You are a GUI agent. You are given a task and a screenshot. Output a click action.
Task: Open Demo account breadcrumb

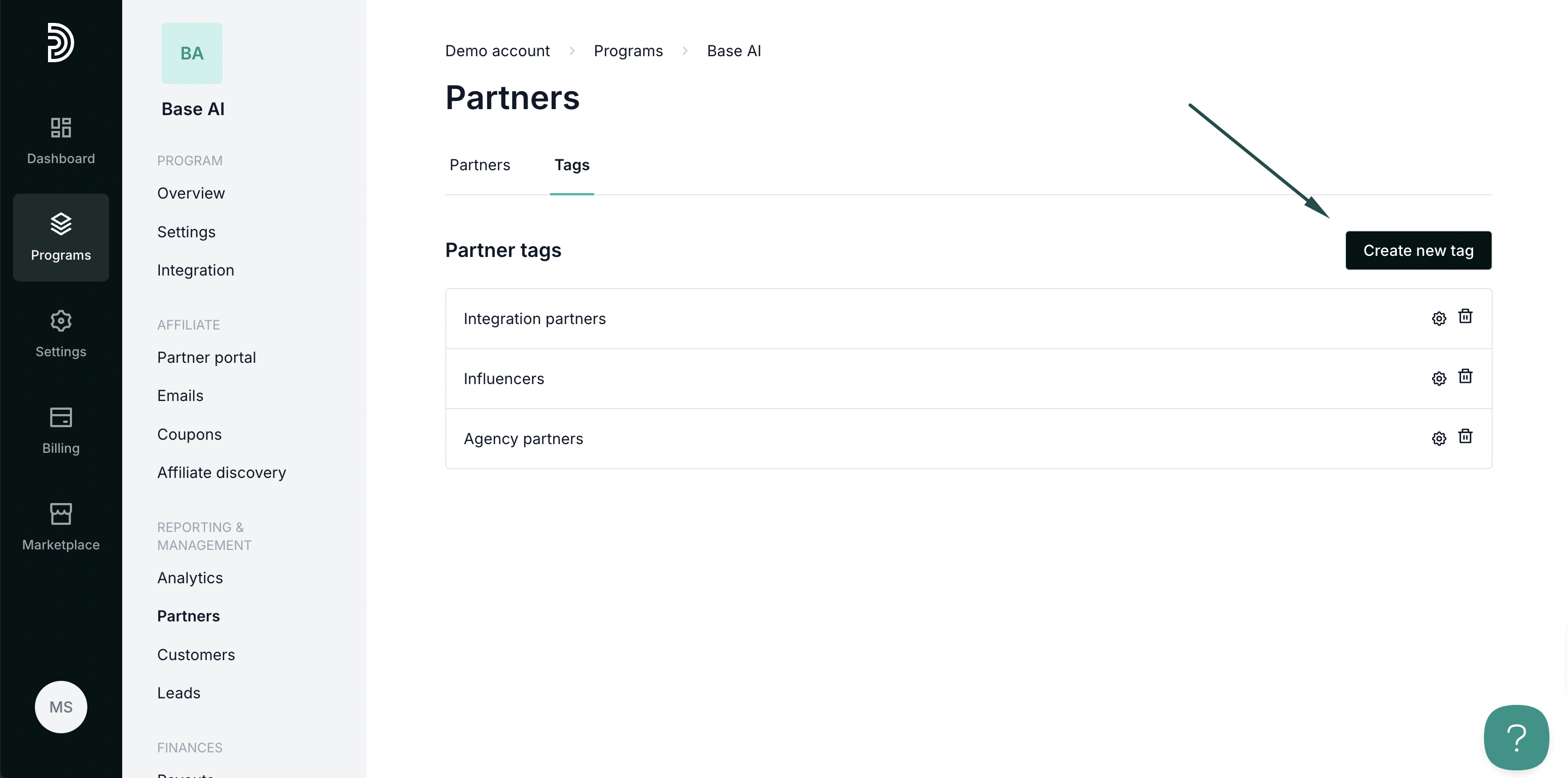point(498,51)
